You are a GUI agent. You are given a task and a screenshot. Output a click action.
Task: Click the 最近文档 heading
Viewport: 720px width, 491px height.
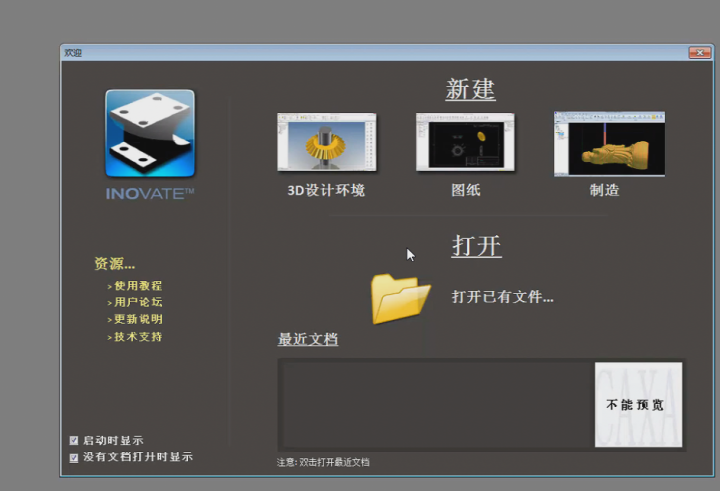[308, 339]
